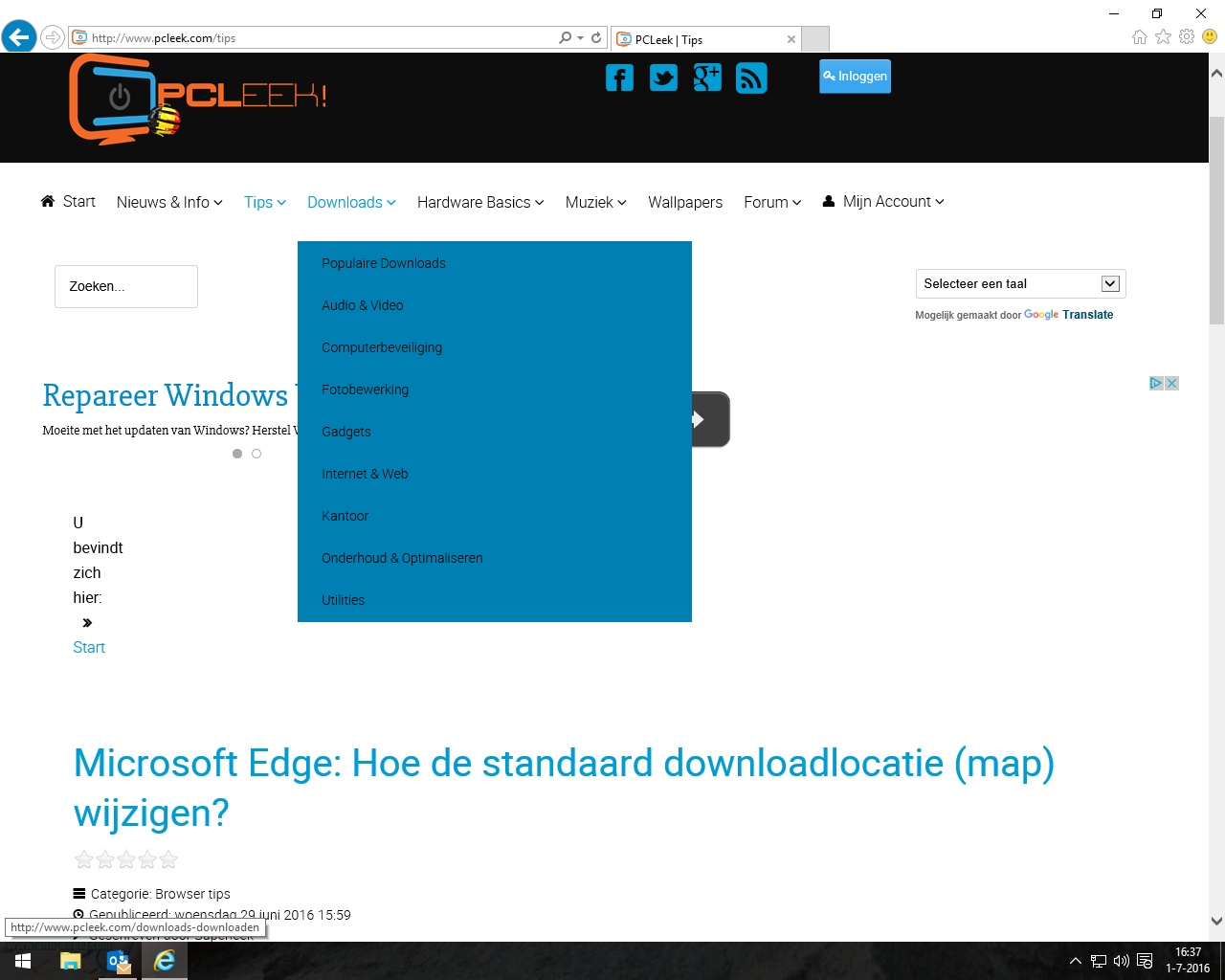Open address bar search dropdown arrow

point(580,38)
